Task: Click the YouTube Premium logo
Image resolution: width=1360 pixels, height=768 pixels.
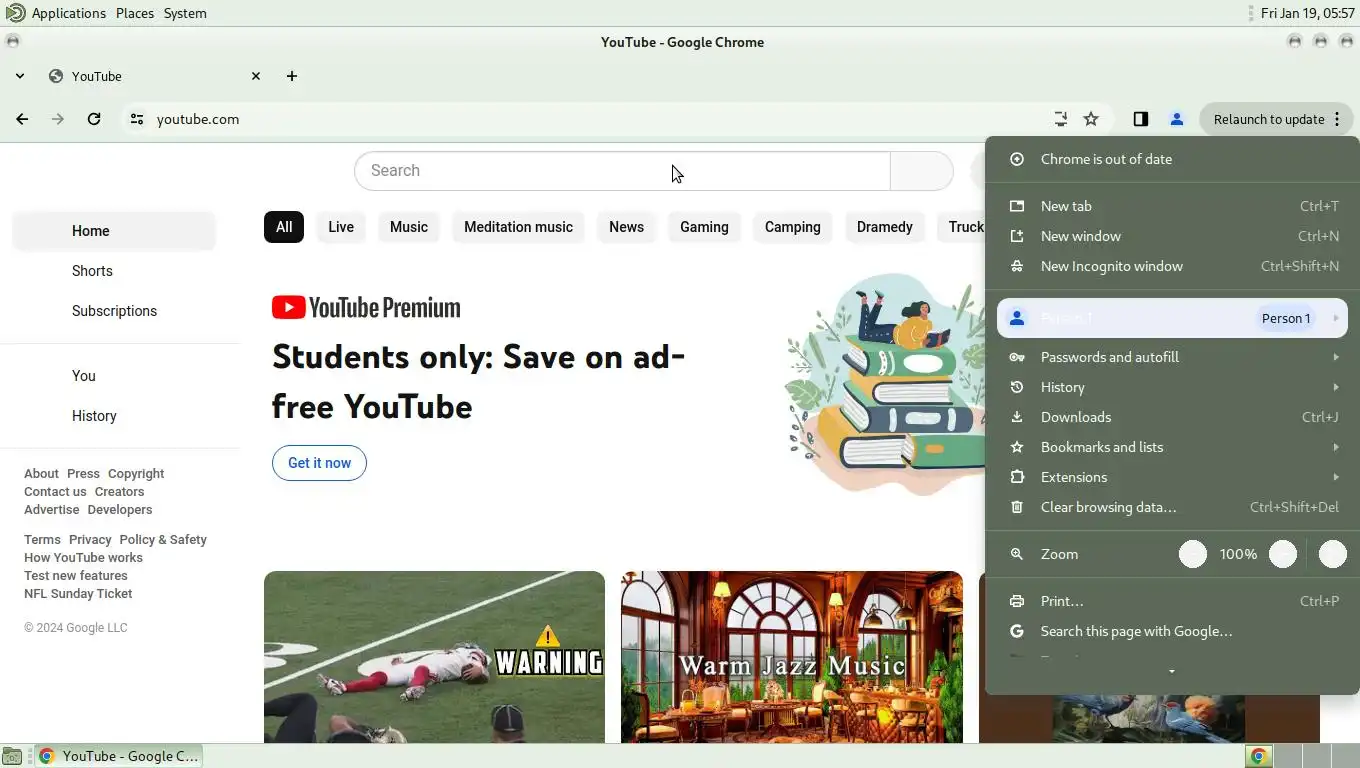Action: pos(366,307)
